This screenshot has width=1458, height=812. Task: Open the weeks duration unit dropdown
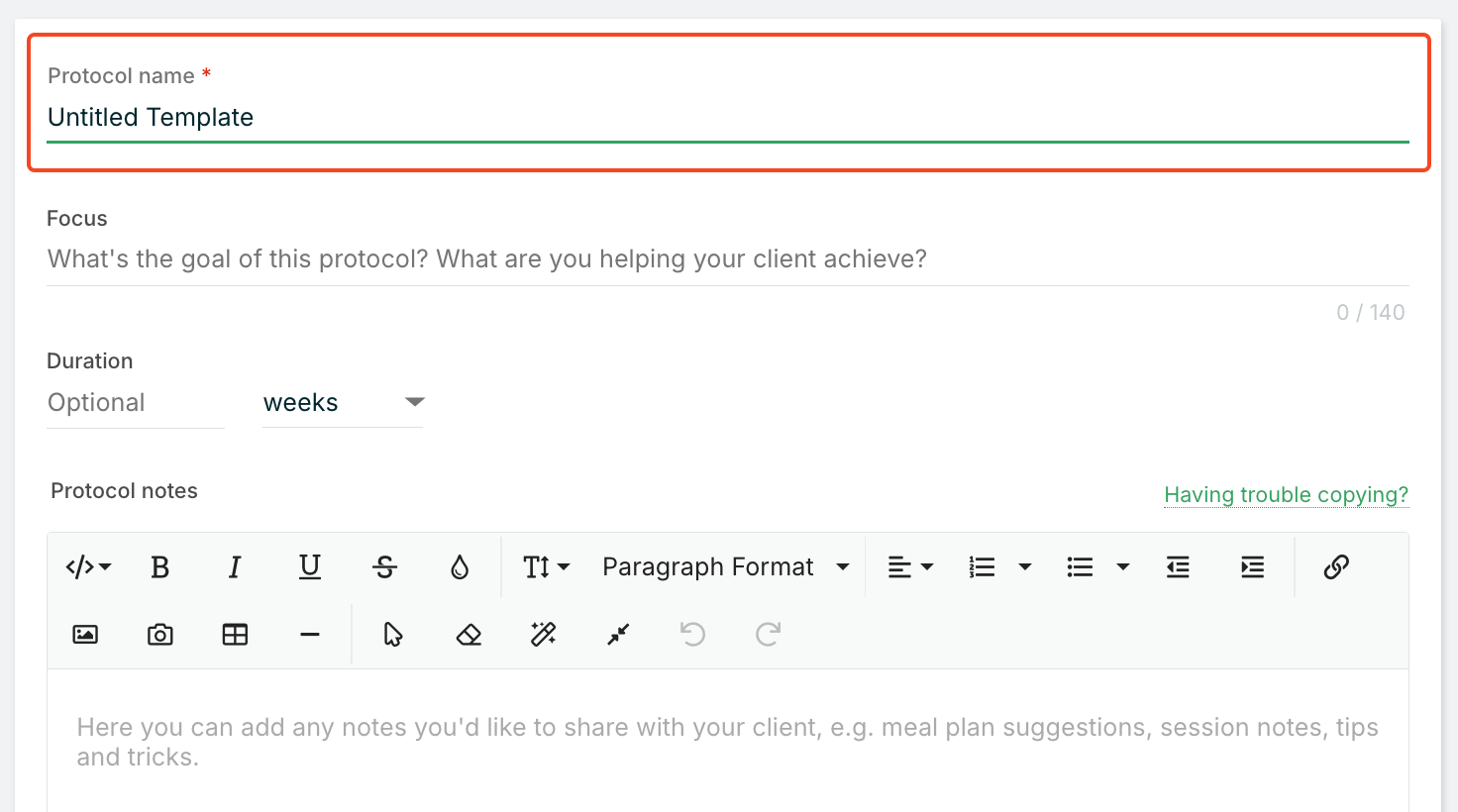pos(343,403)
